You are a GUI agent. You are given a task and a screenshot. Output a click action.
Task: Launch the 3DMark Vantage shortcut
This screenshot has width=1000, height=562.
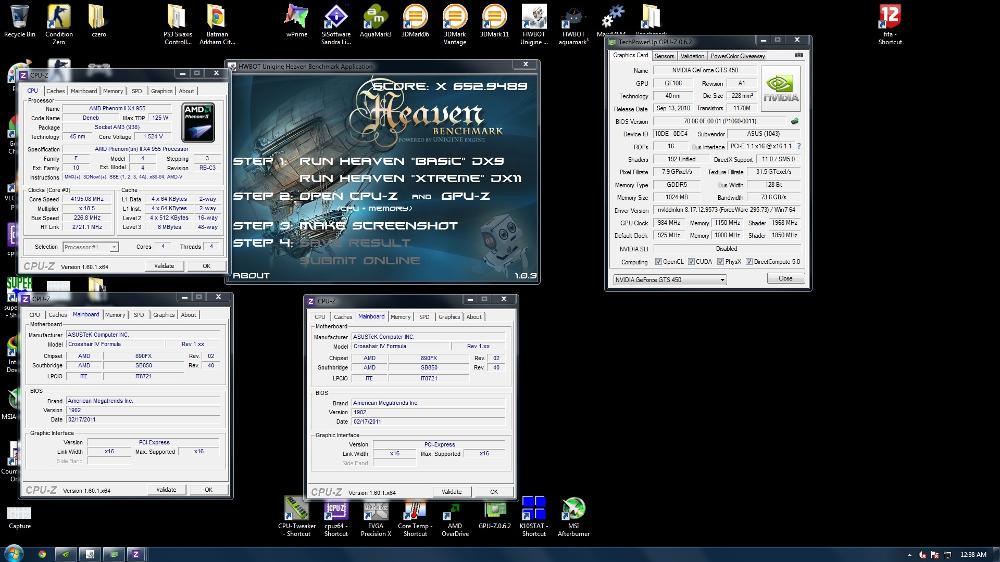[x=454, y=24]
